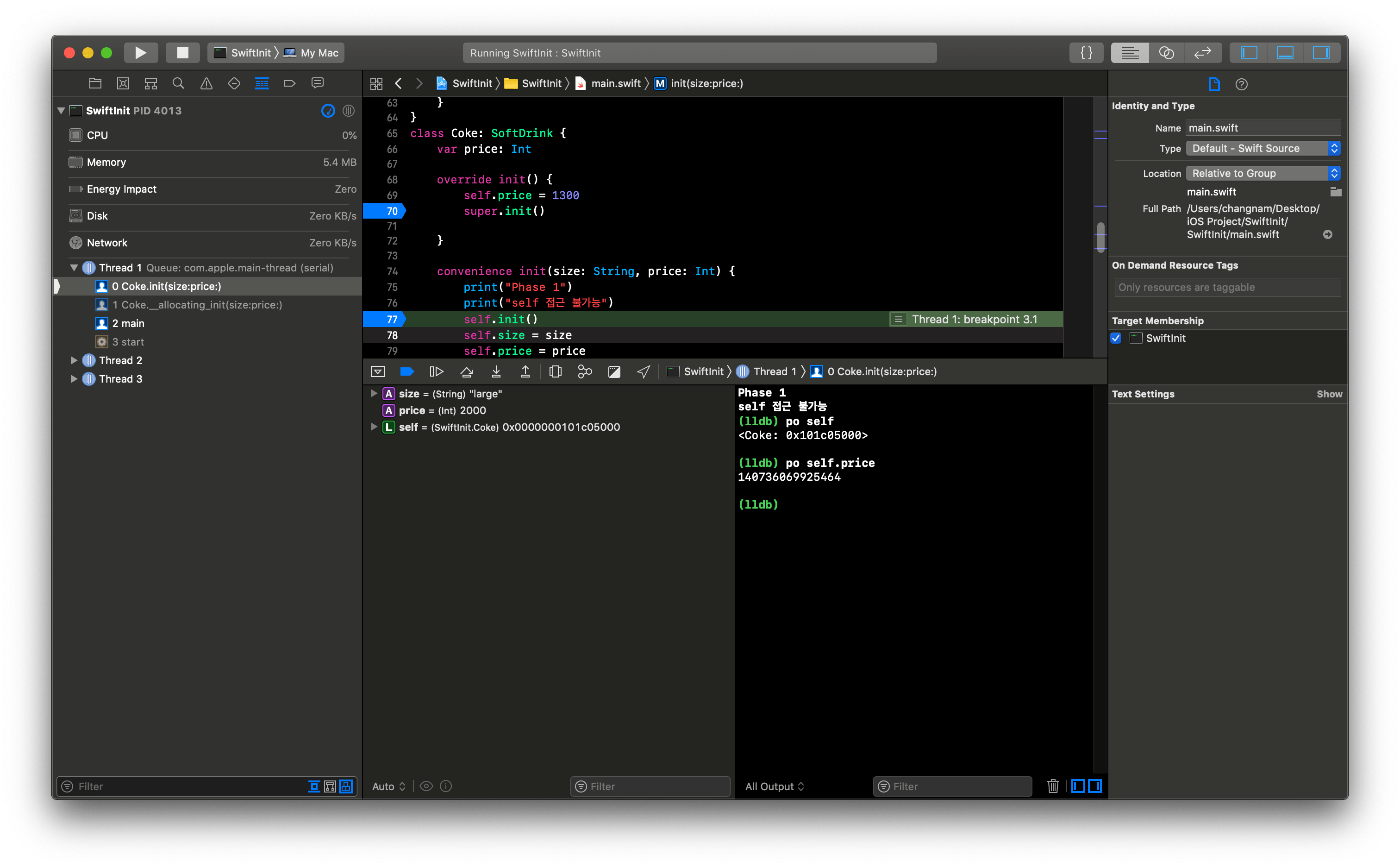Expand the Thread 2 entry
This screenshot has height=868, width=1400.
(x=74, y=360)
